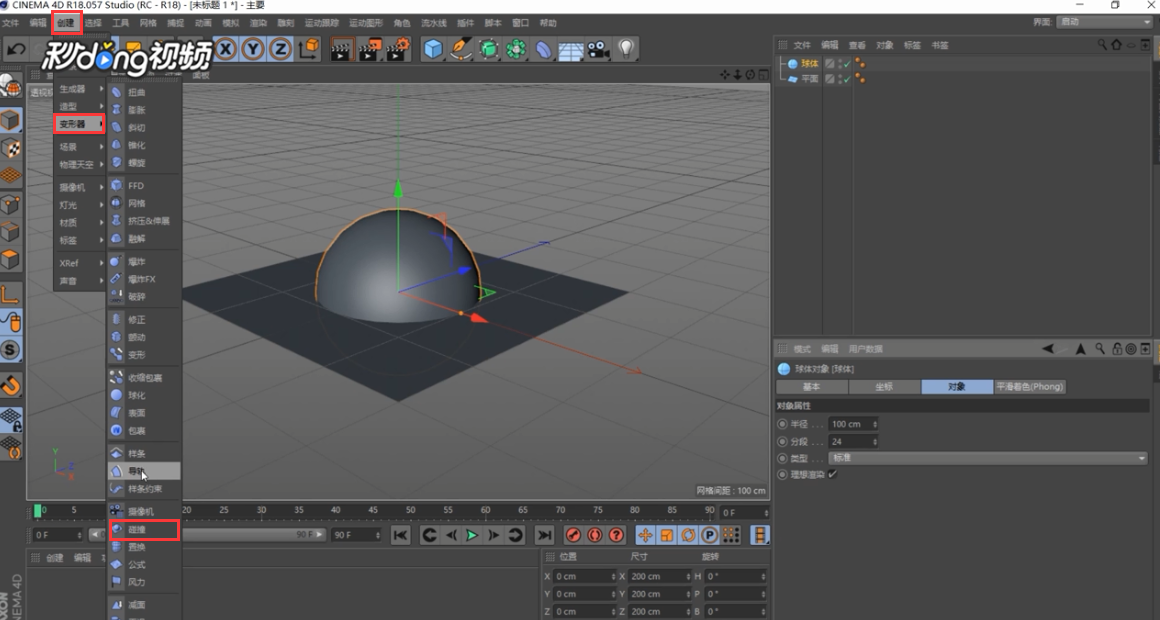Uncheck the 理想渲染 checkbox
Screen dimensions: 1160x620
pos(832,474)
